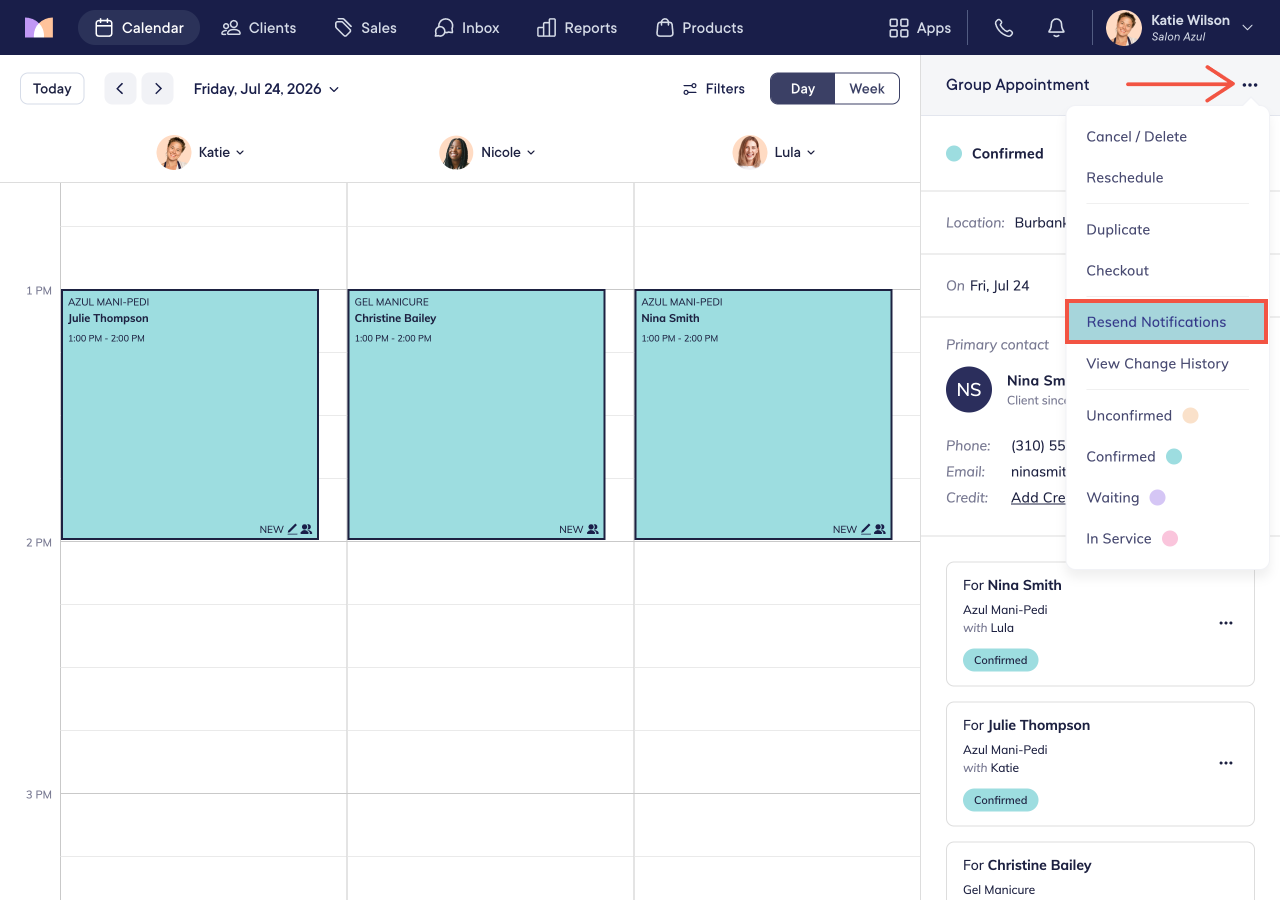This screenshot has height=900, width=1280.
Task: Open the Calendar tab
Action: pos(139,28)
